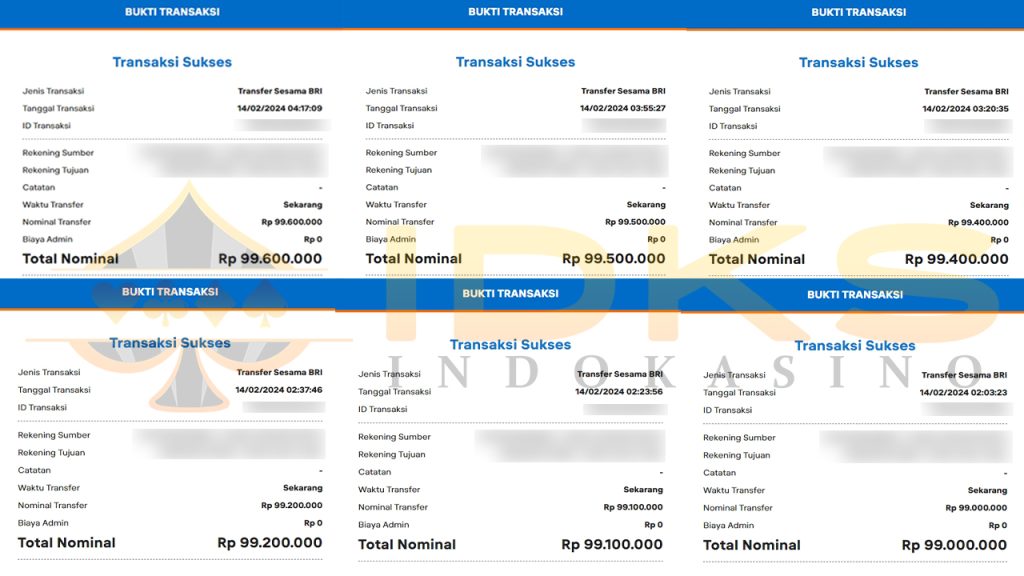The height and width of the screenshot is (576, 1024).
Task: Click the total amount Rp 99.600.000
Action: pyautogui.click(x=270, y=259)
